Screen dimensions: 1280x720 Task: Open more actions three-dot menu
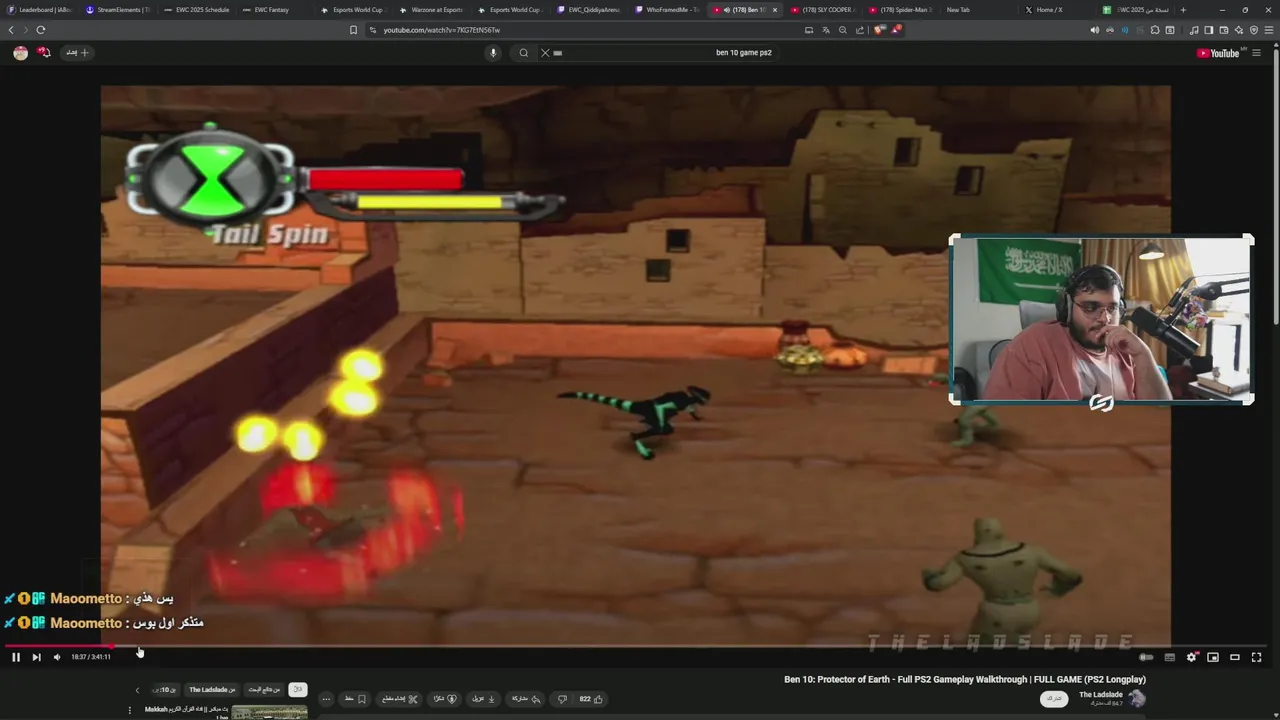(x=326, y=699)
